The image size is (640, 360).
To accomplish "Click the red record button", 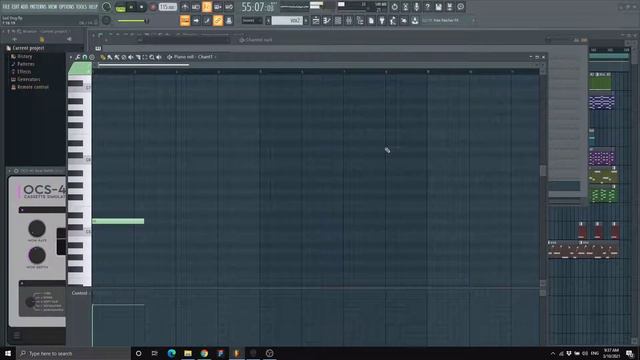I will pos(153,7).
